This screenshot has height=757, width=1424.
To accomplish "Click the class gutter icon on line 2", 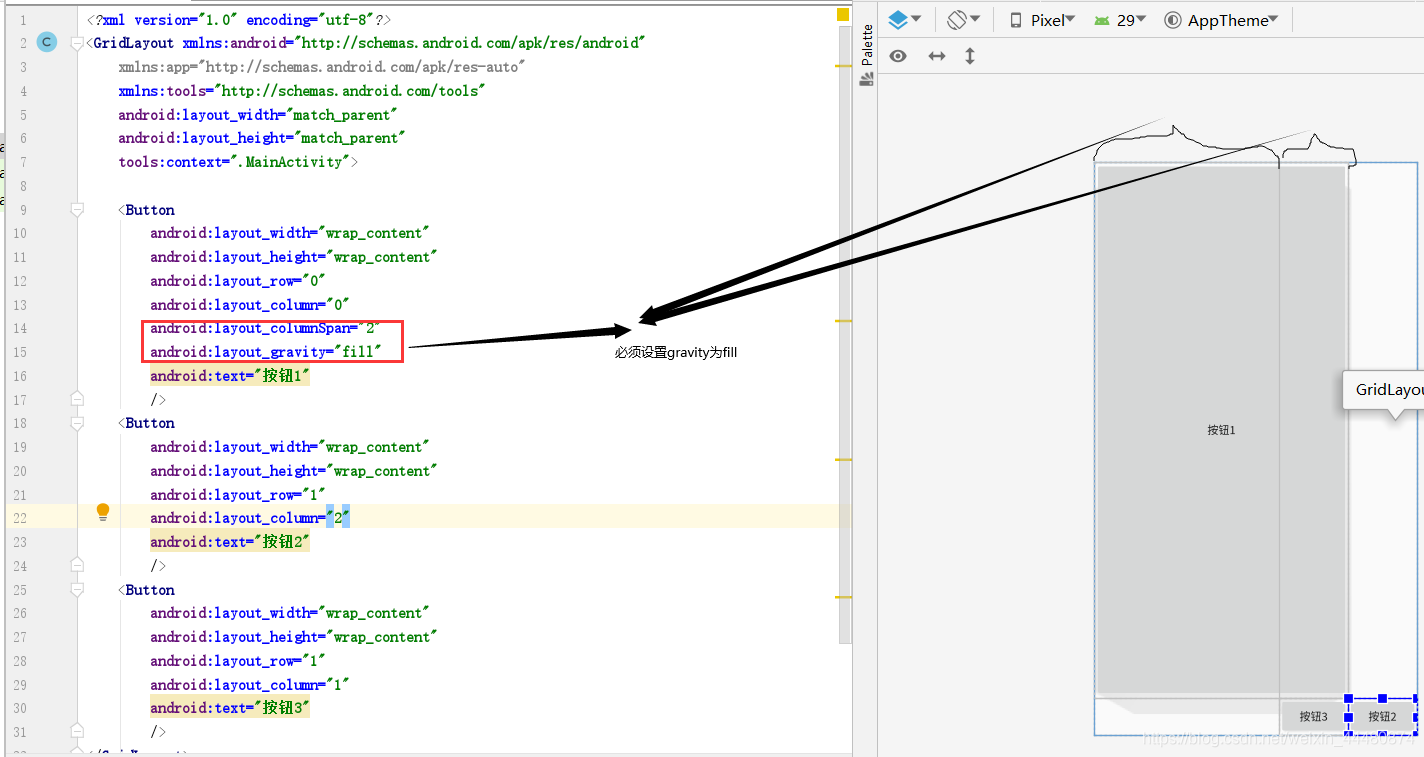I will pyautogui.click(x=47, y=42).
